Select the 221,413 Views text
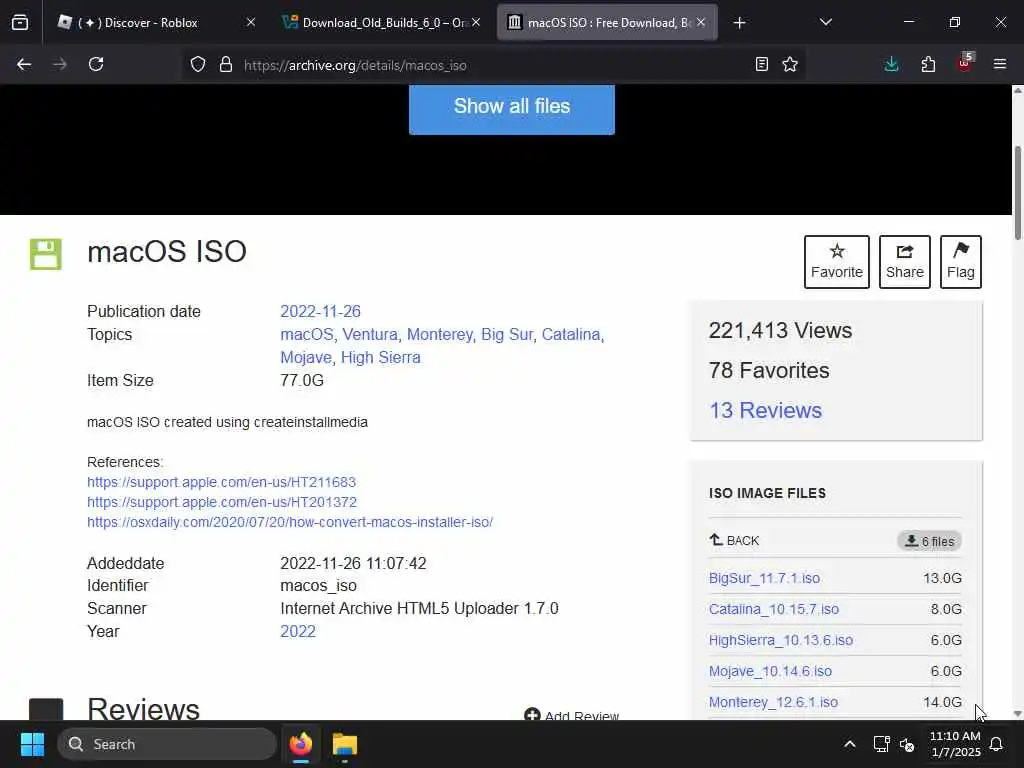1024x768 pixels. tap(780, 330)
